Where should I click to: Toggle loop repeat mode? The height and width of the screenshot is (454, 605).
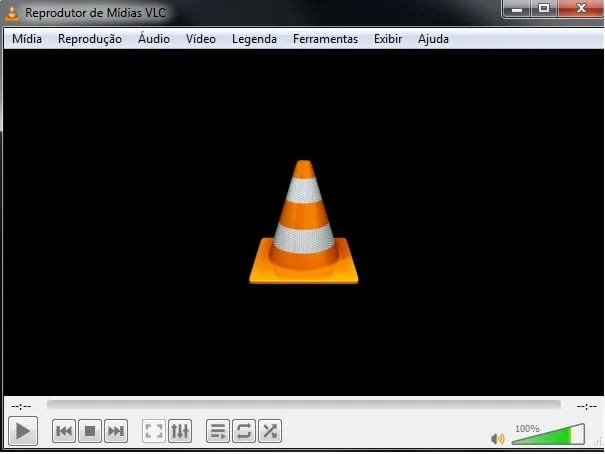point(244,431)
